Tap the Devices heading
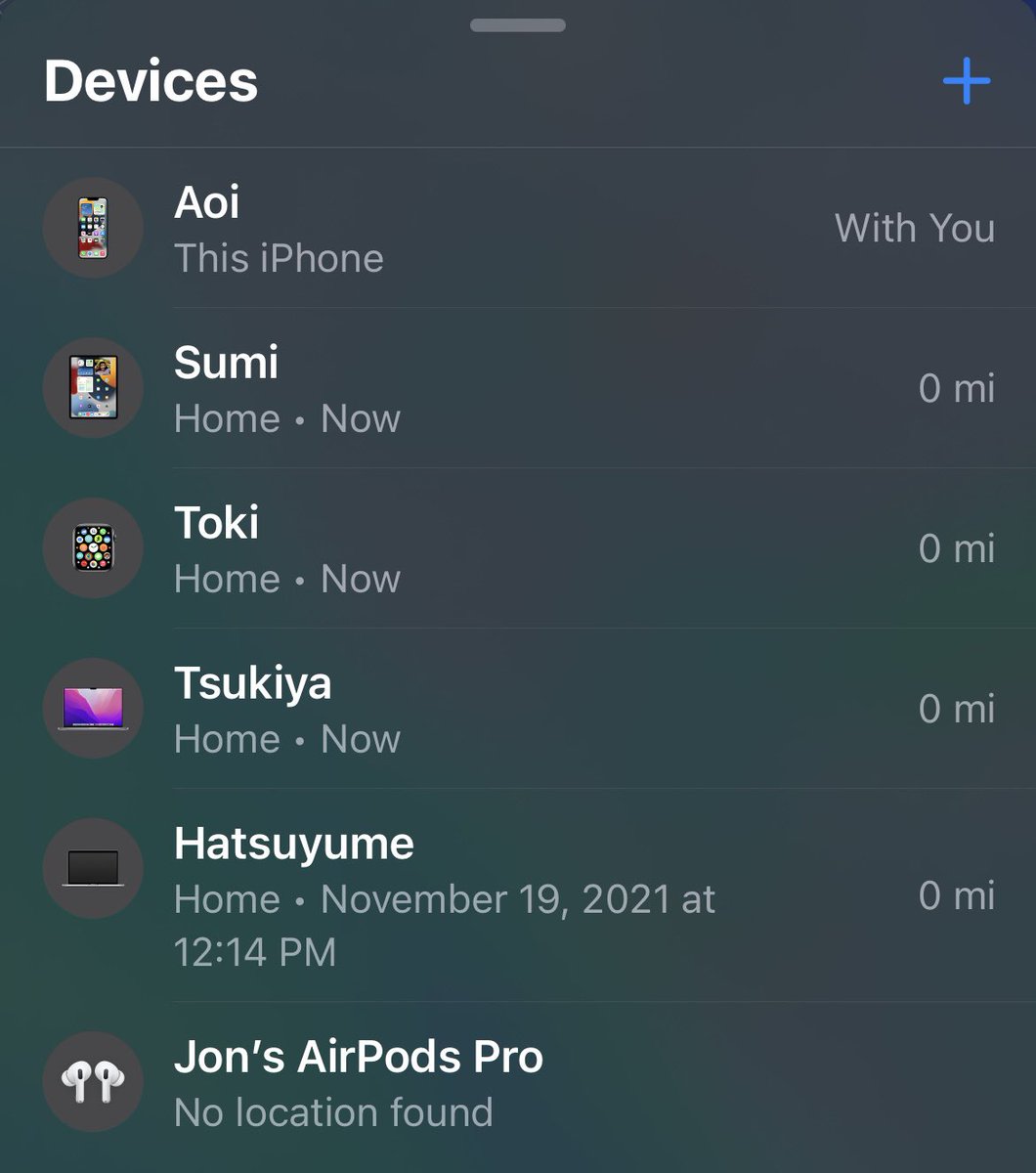Screen dimensions: 1036x1173 point(151,80)
